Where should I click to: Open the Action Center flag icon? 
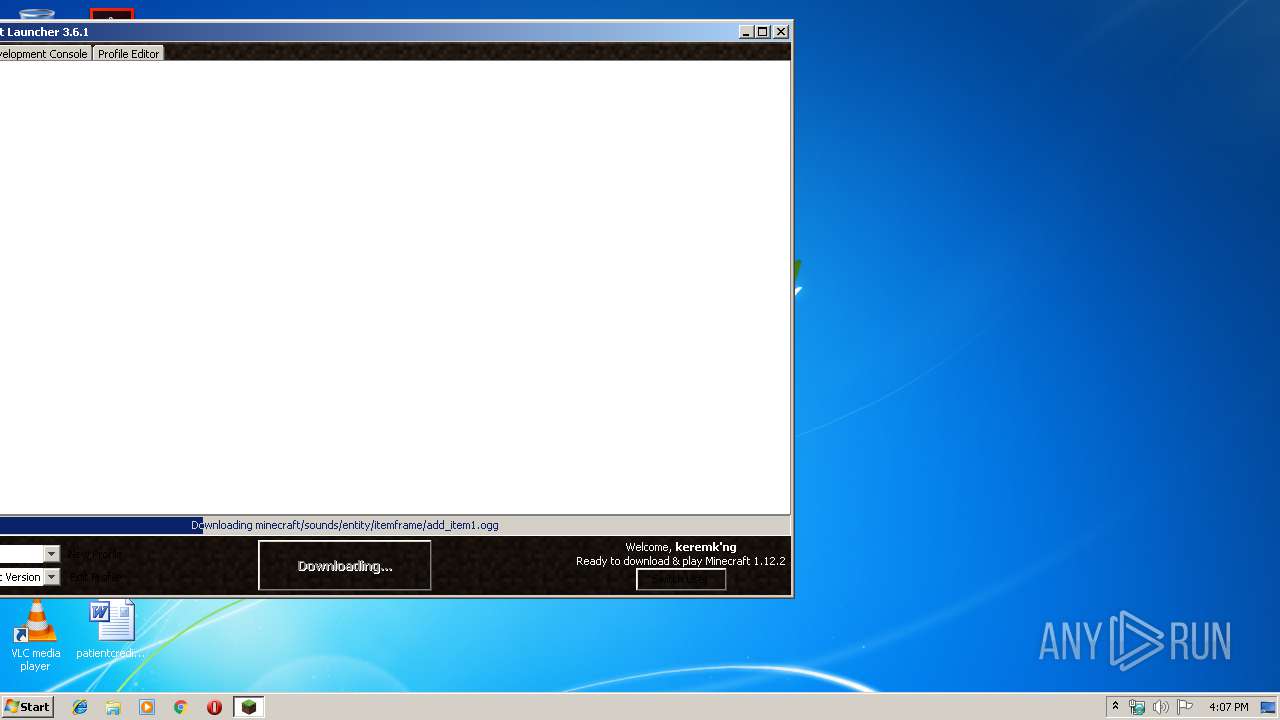(x=1185, y=707)
